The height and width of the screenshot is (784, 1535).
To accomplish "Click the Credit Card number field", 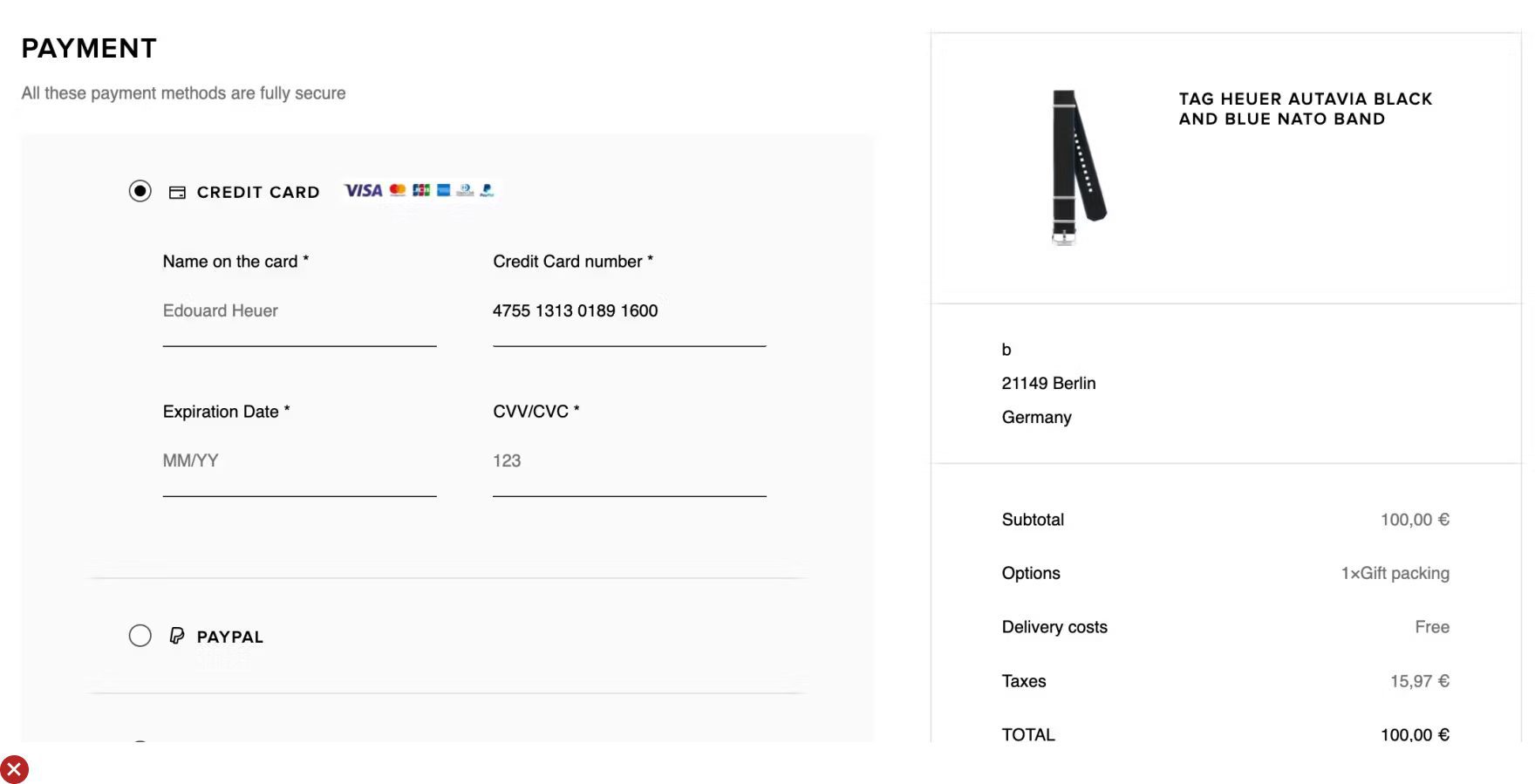I will tap(629, 311).
